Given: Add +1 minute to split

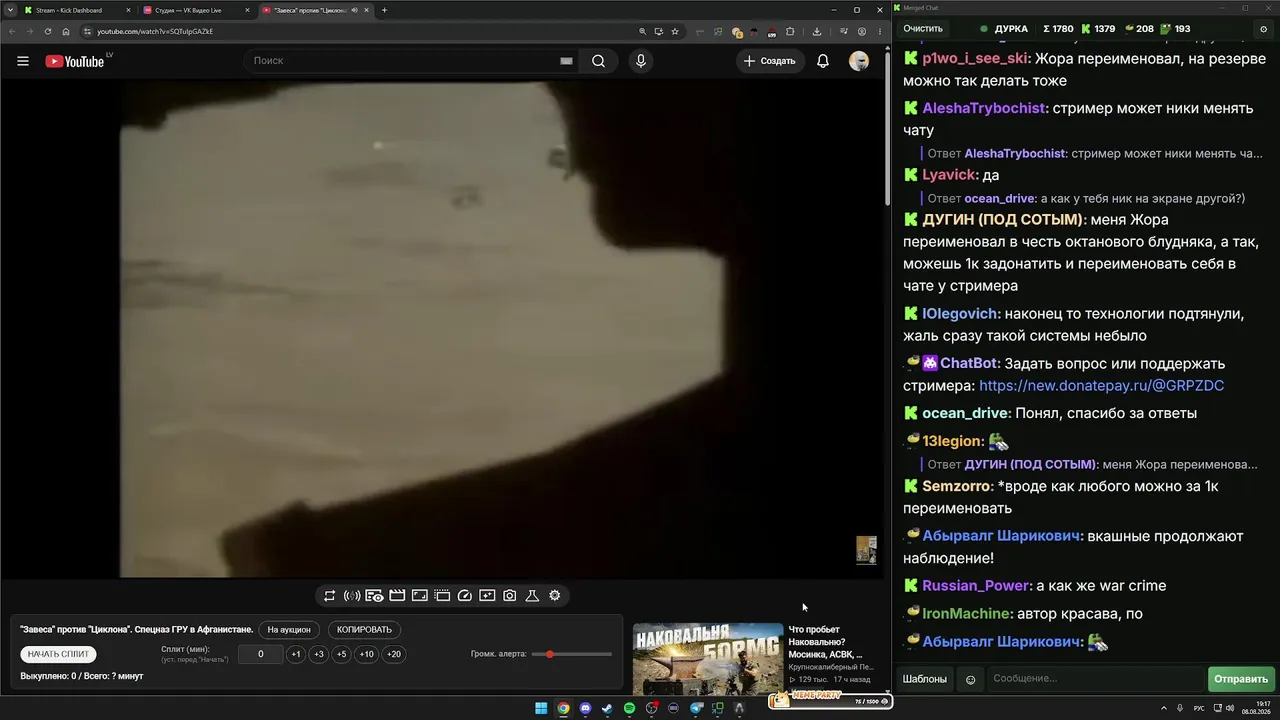Looking at the screenshot, I should coord(296,654).
